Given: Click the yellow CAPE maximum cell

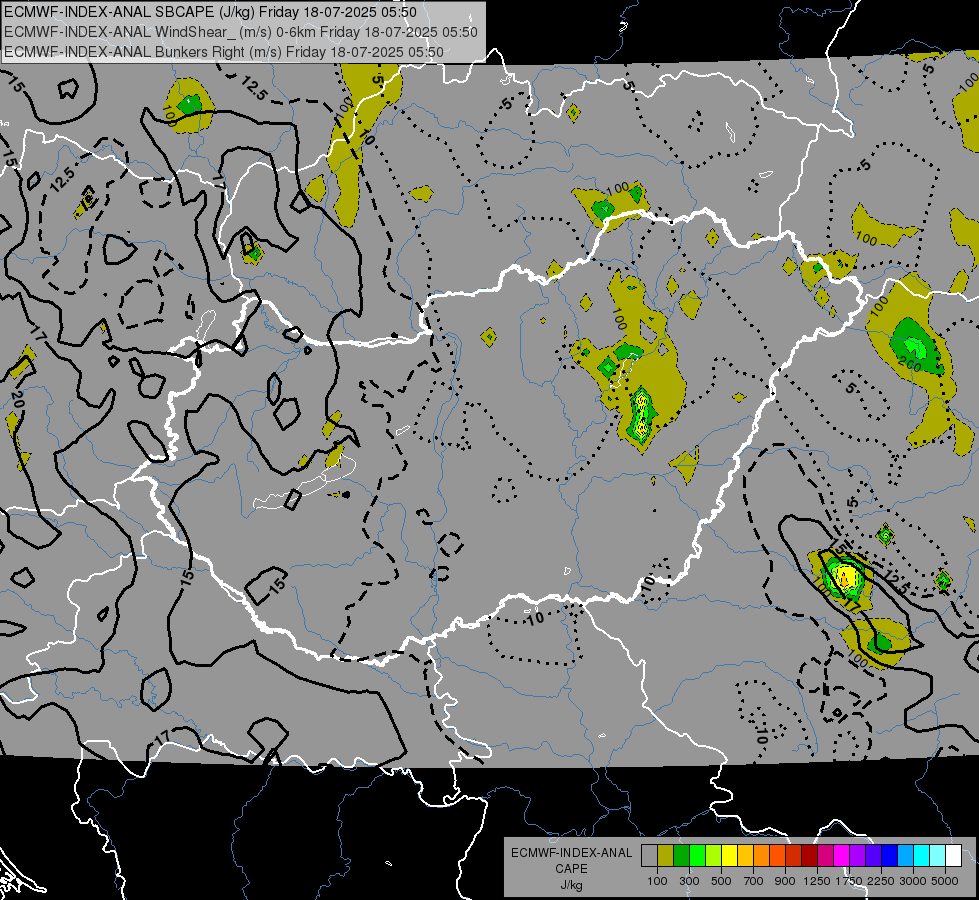Looking at the screenshot, I should 846,576.
